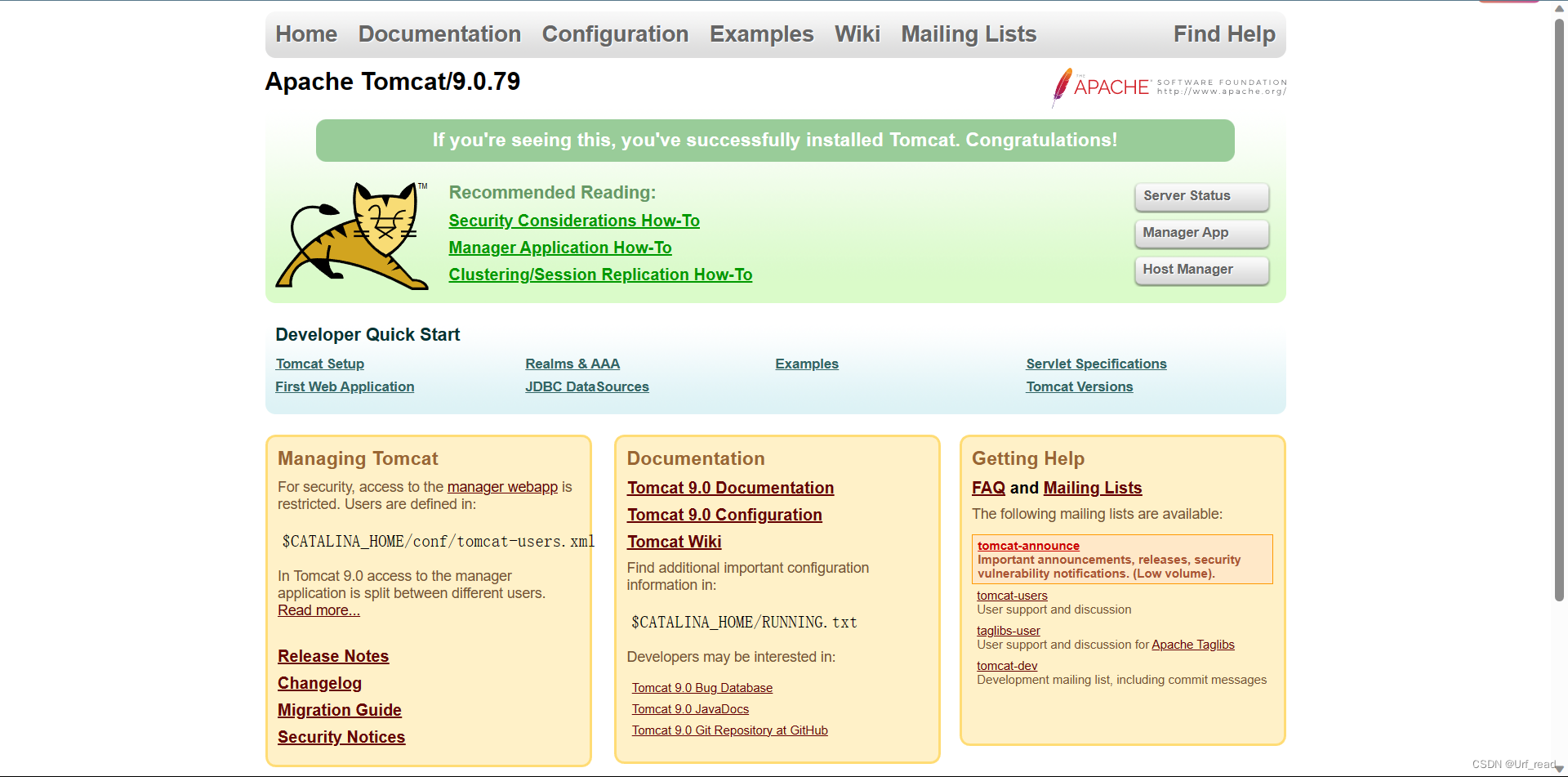Follow the Apache Taglibs link
The width and height of the screenshot is (1568, 777).
coord(1193,645)
